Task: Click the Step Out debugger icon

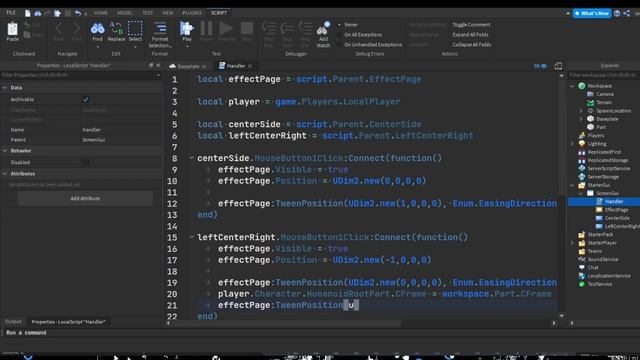Action: (305, 29)
